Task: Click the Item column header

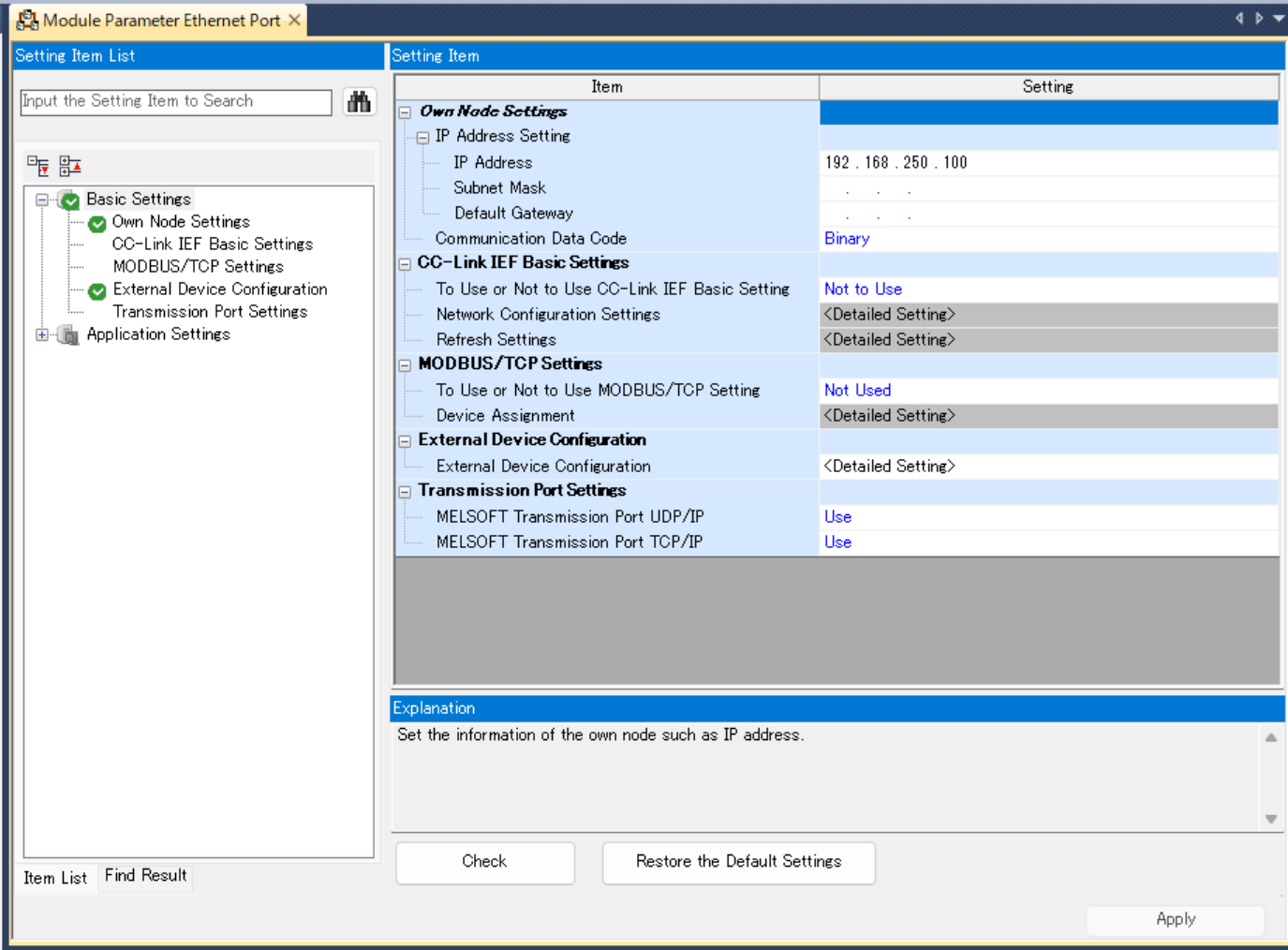Action: [607, 87]
